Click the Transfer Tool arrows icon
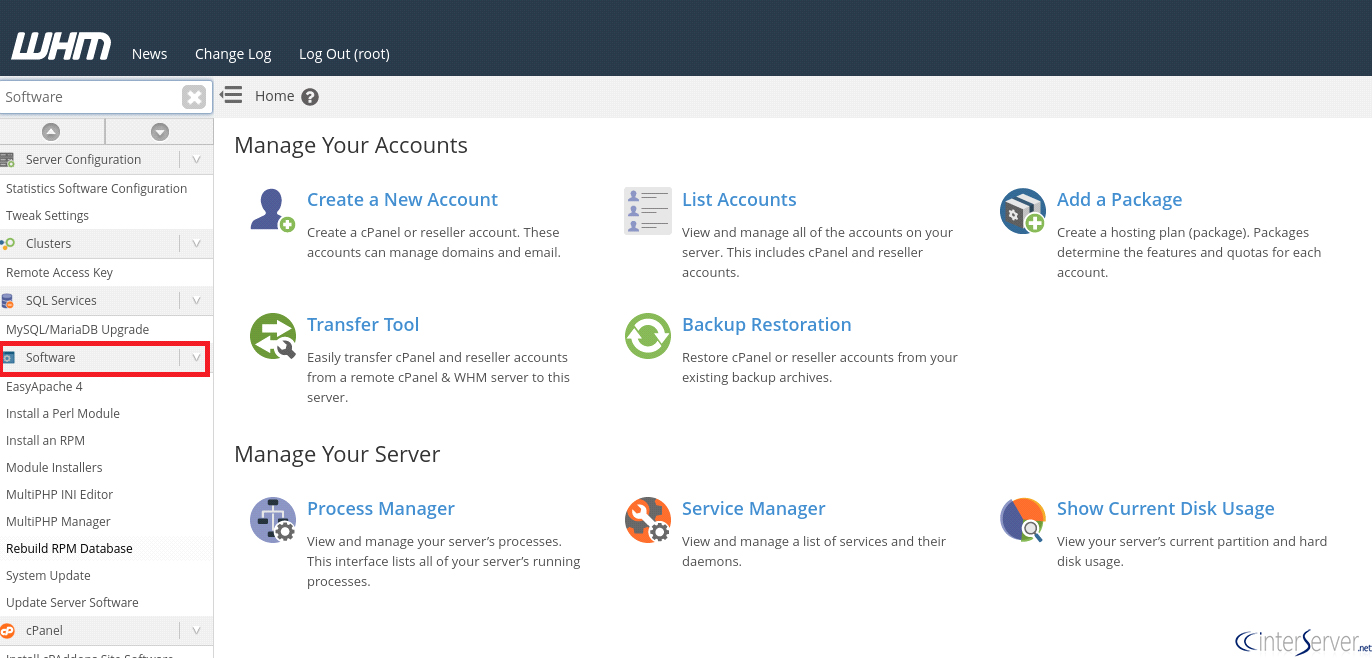The image size is (1372, 658). (272, 336)
